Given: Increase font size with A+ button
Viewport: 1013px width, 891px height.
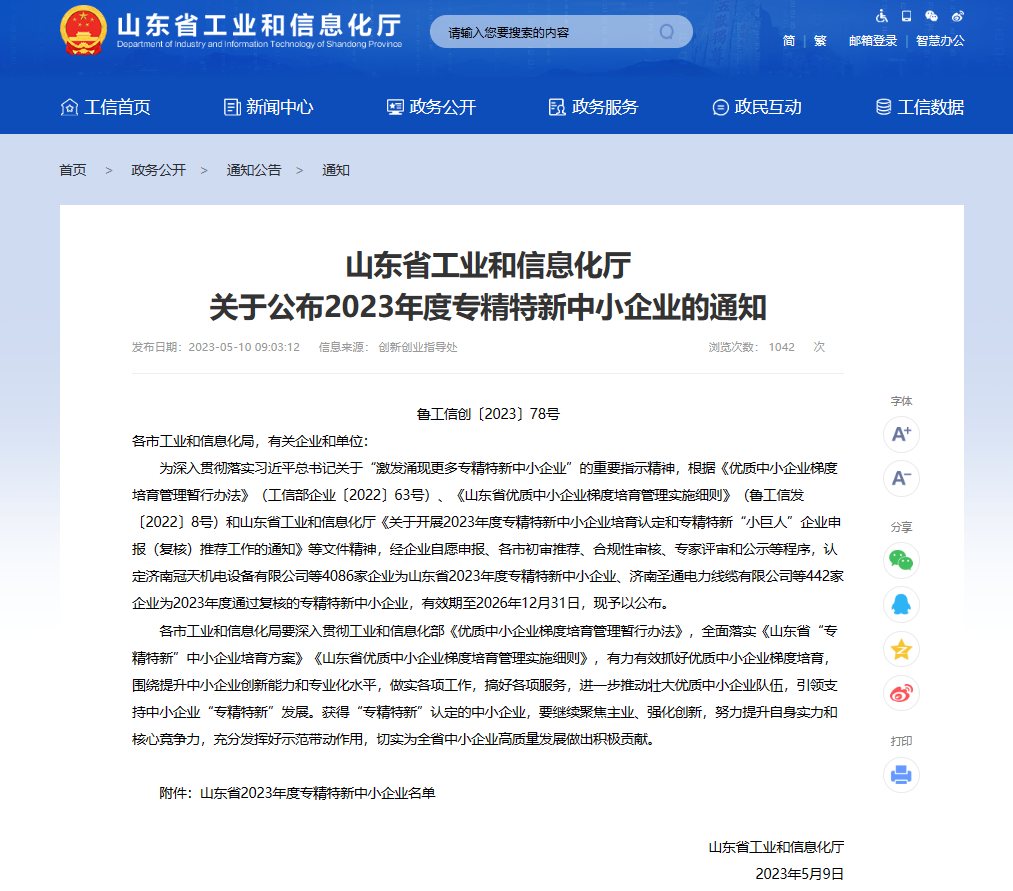Looking at the screenshot, I should click(x=901, y=434).
